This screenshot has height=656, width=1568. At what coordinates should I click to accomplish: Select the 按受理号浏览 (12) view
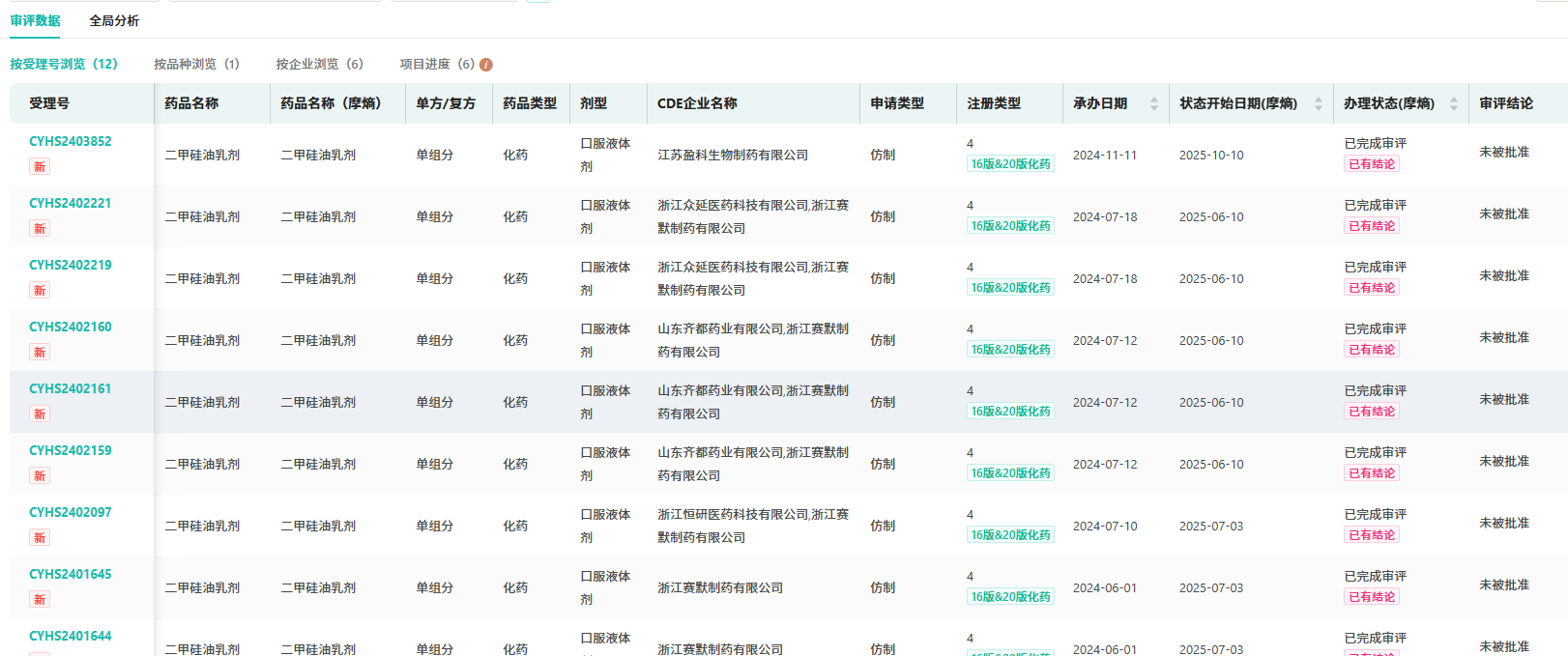[64, 64]
